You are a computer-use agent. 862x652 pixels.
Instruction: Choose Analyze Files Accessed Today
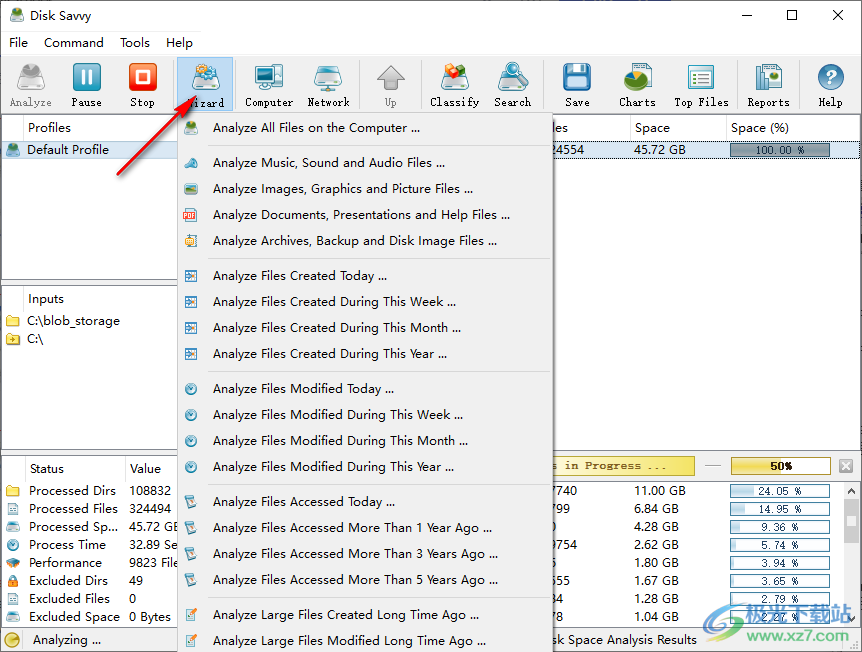point(365,501)
